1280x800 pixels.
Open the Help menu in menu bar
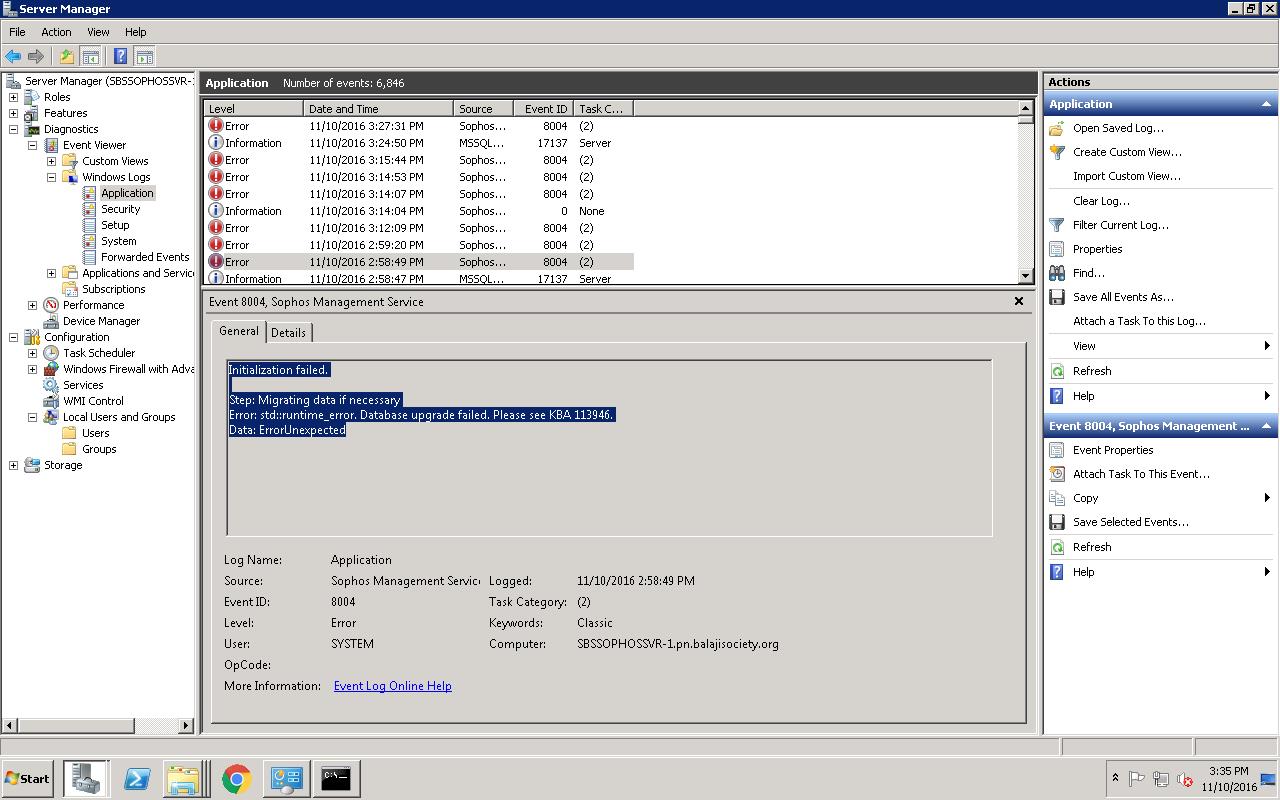tap(135, 32)
